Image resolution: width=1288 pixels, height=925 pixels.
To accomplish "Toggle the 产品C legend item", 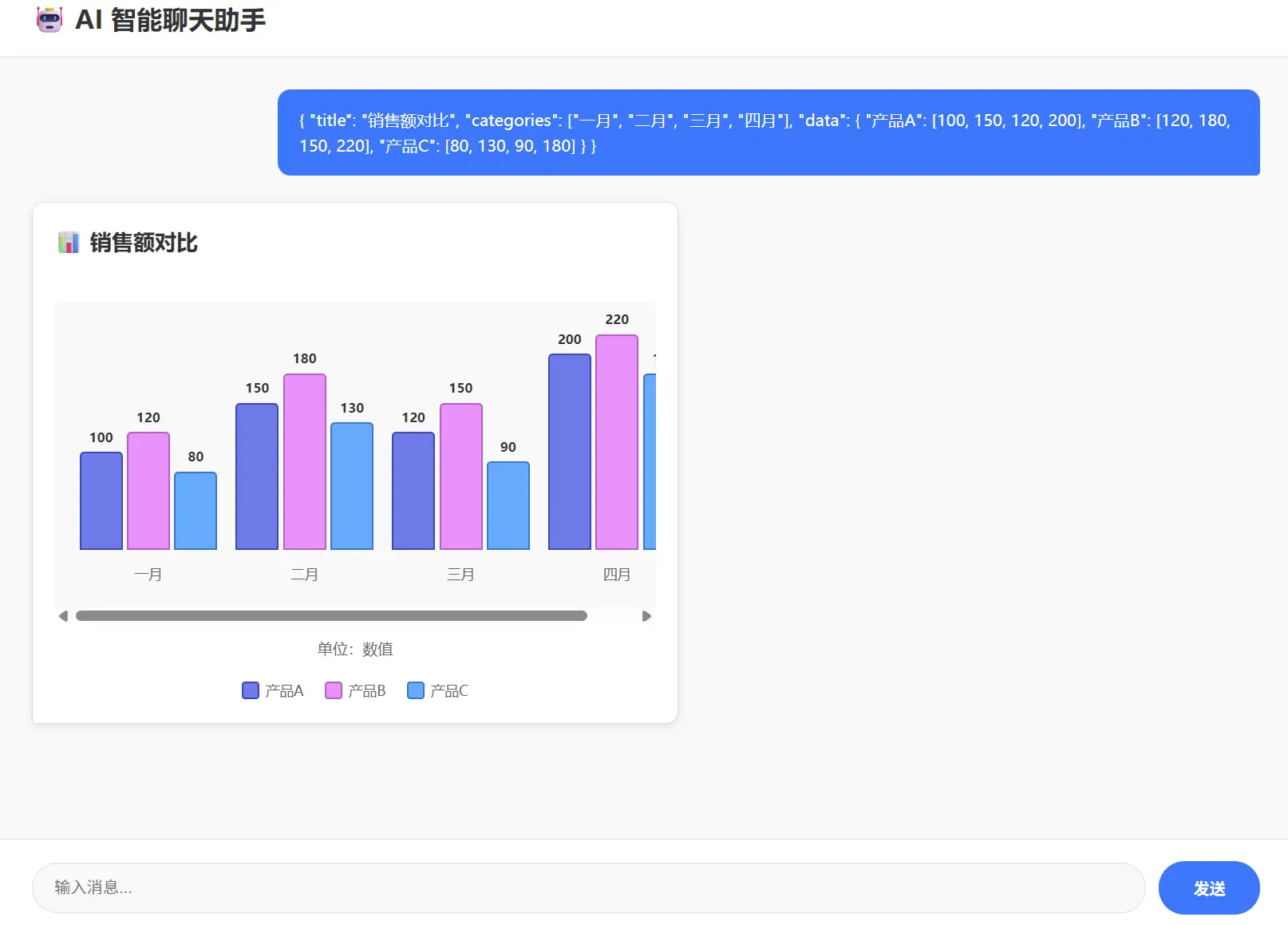I will click(x=438, y=690).
